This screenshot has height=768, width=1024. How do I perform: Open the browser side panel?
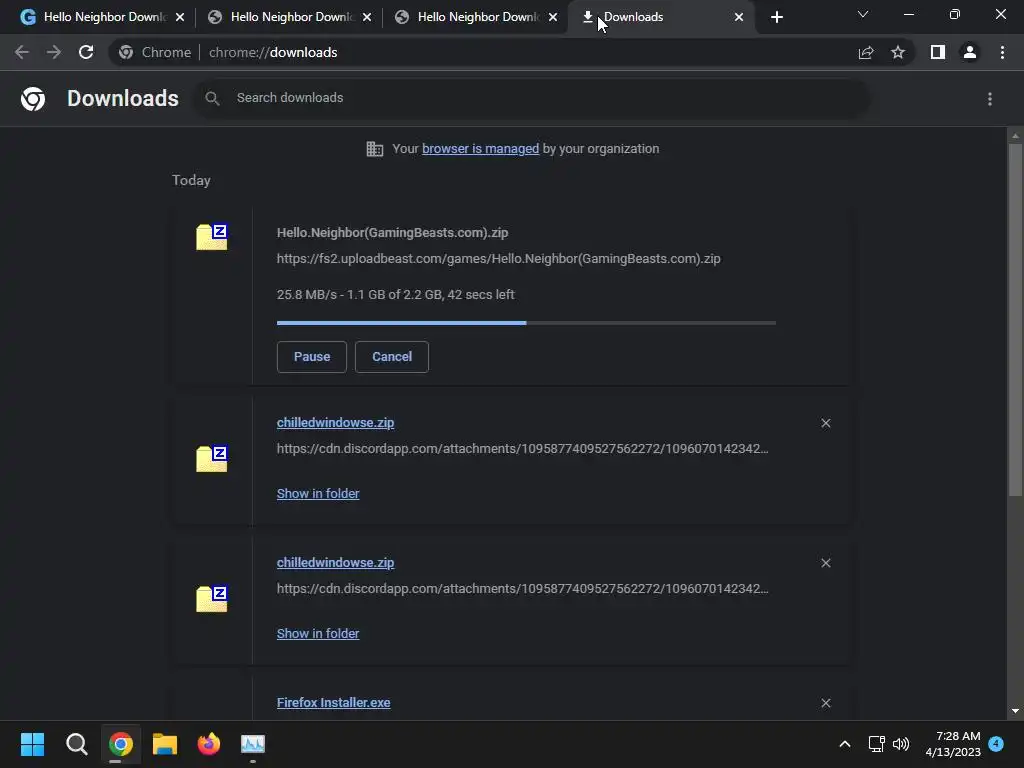938,52
